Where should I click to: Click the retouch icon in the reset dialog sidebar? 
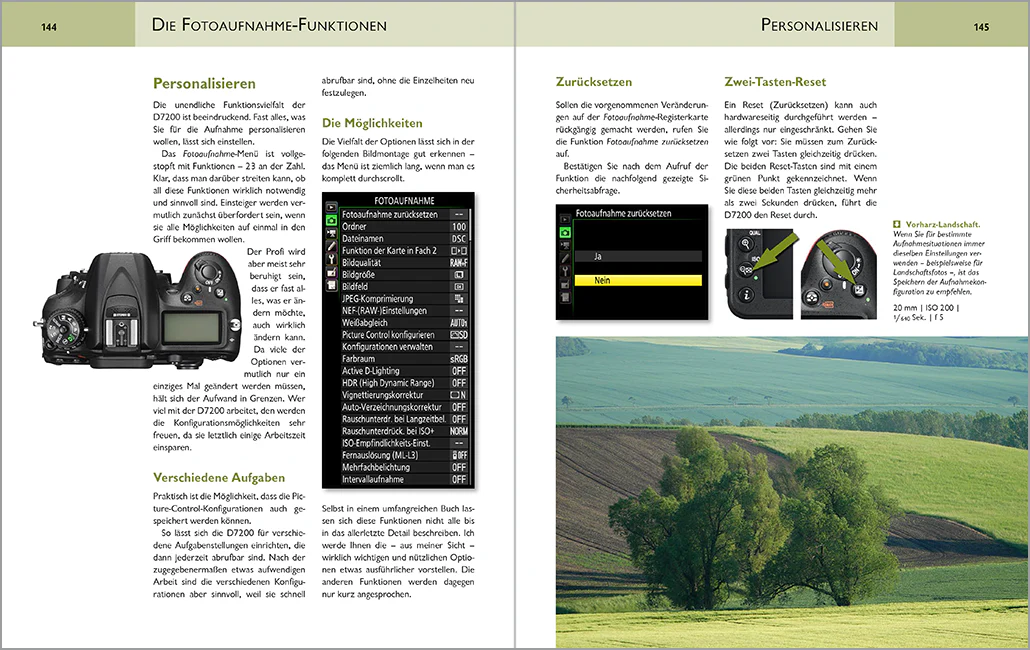pos(564,284)
